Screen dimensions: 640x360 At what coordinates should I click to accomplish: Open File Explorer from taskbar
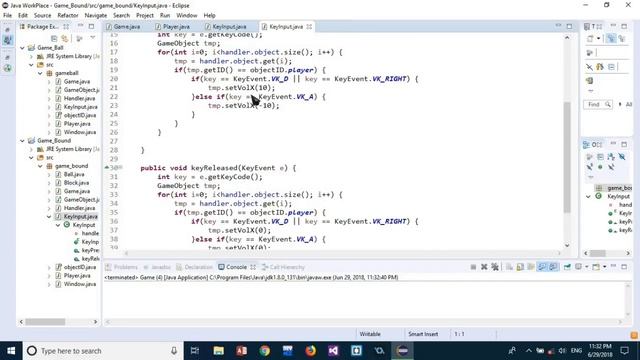point(218,351)
